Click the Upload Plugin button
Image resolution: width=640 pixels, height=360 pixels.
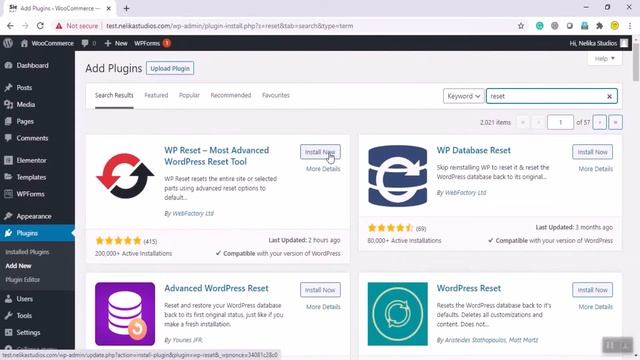pyautogui.click(x=170, y=68)
